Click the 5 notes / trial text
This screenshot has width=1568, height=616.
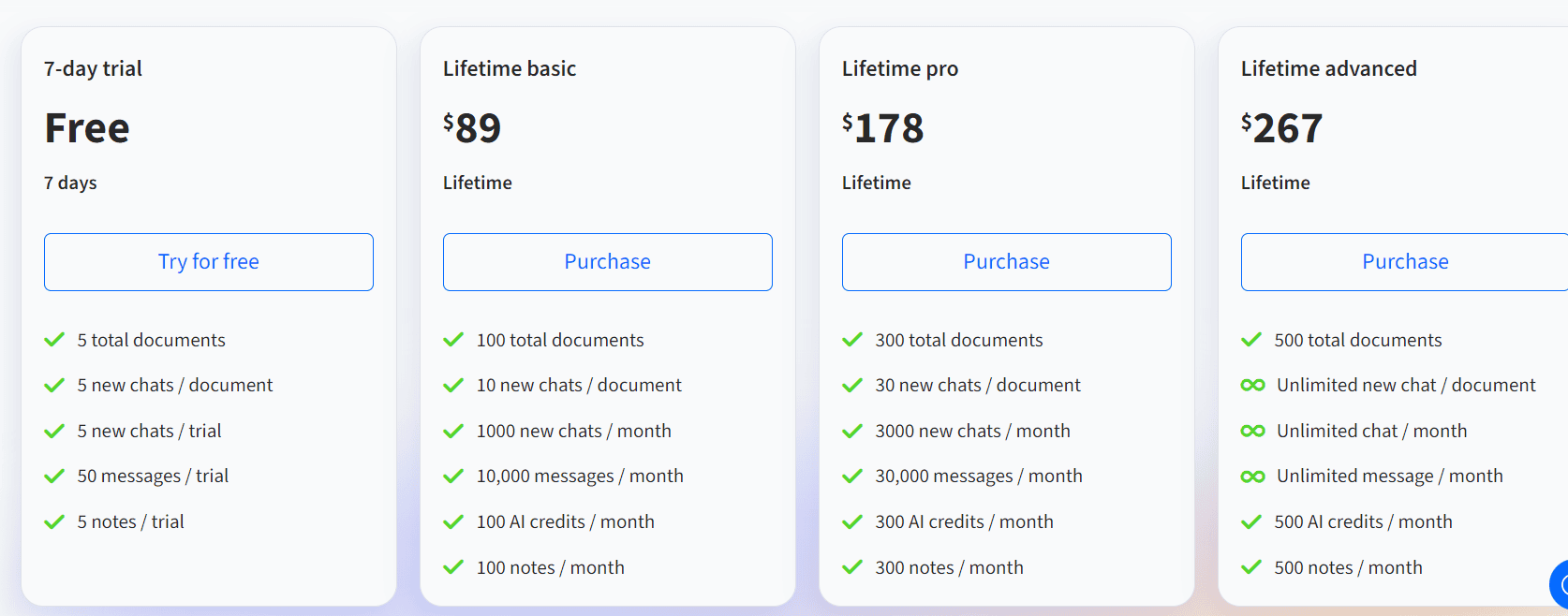[131, 521]
